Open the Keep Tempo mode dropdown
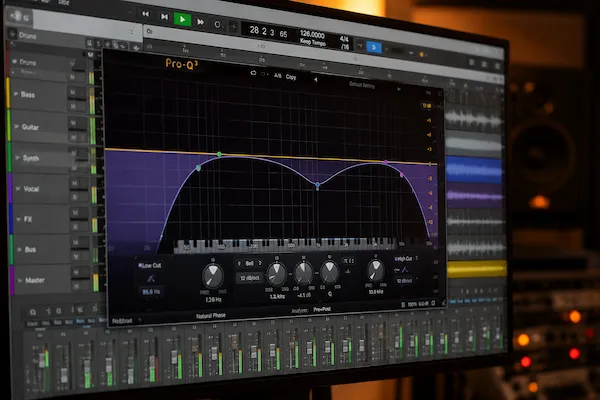Viewport: 600px width, 400px height. (x=312, y=42)
